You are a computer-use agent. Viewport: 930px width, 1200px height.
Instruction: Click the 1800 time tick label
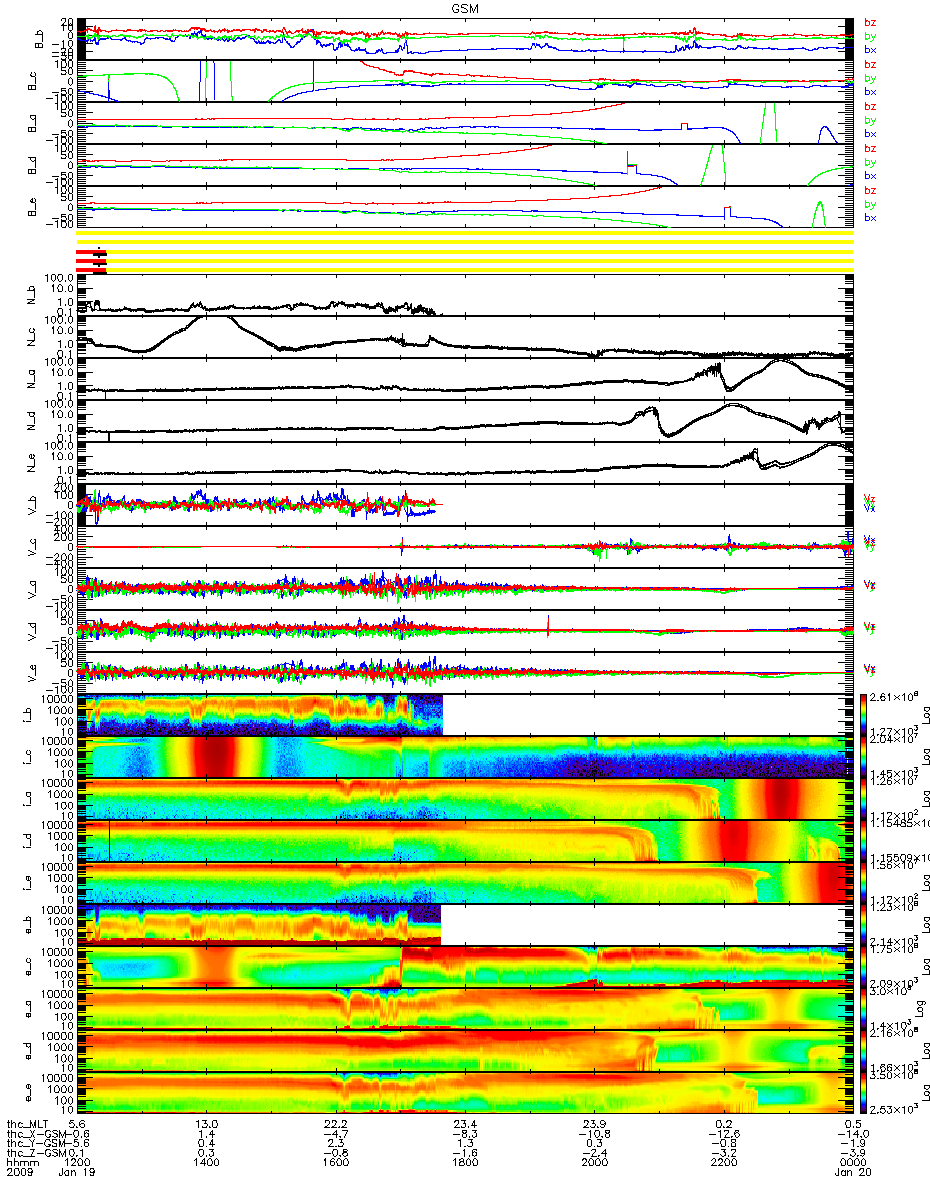tap(464, 1162)
